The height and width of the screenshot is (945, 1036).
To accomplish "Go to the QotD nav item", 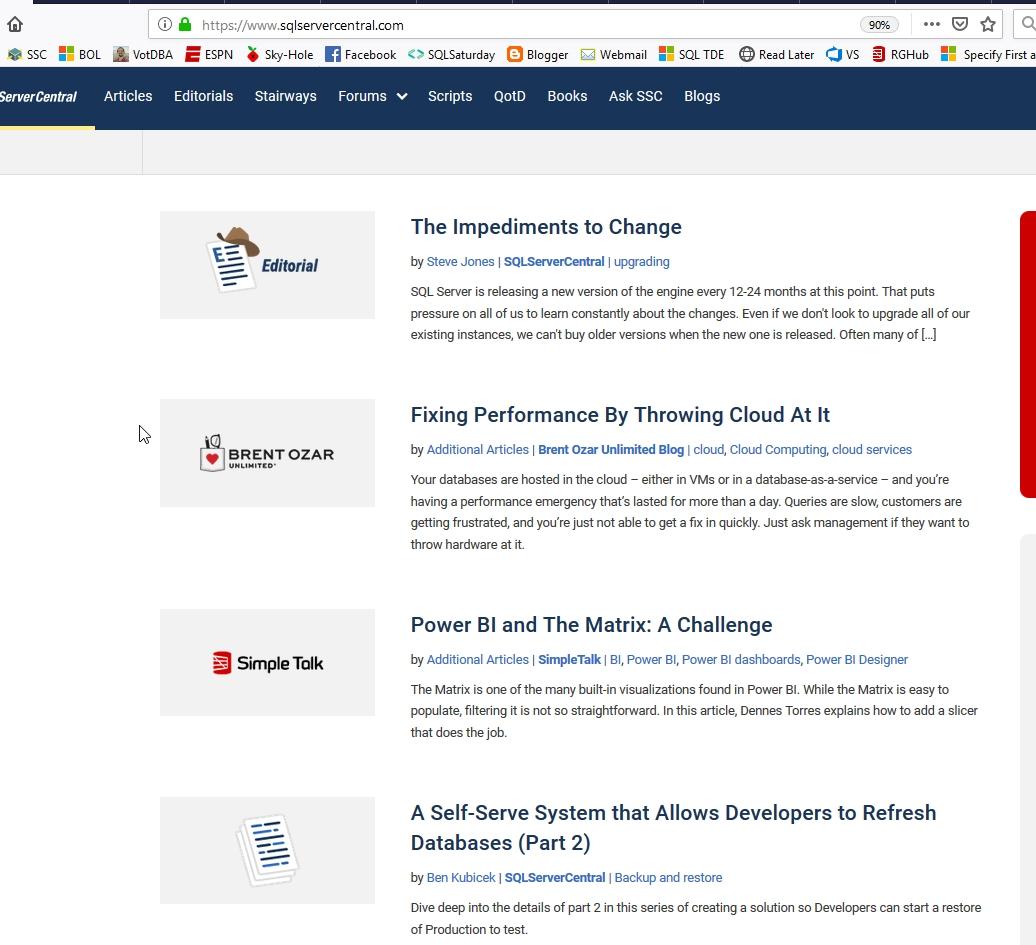I will coord(509,96).
